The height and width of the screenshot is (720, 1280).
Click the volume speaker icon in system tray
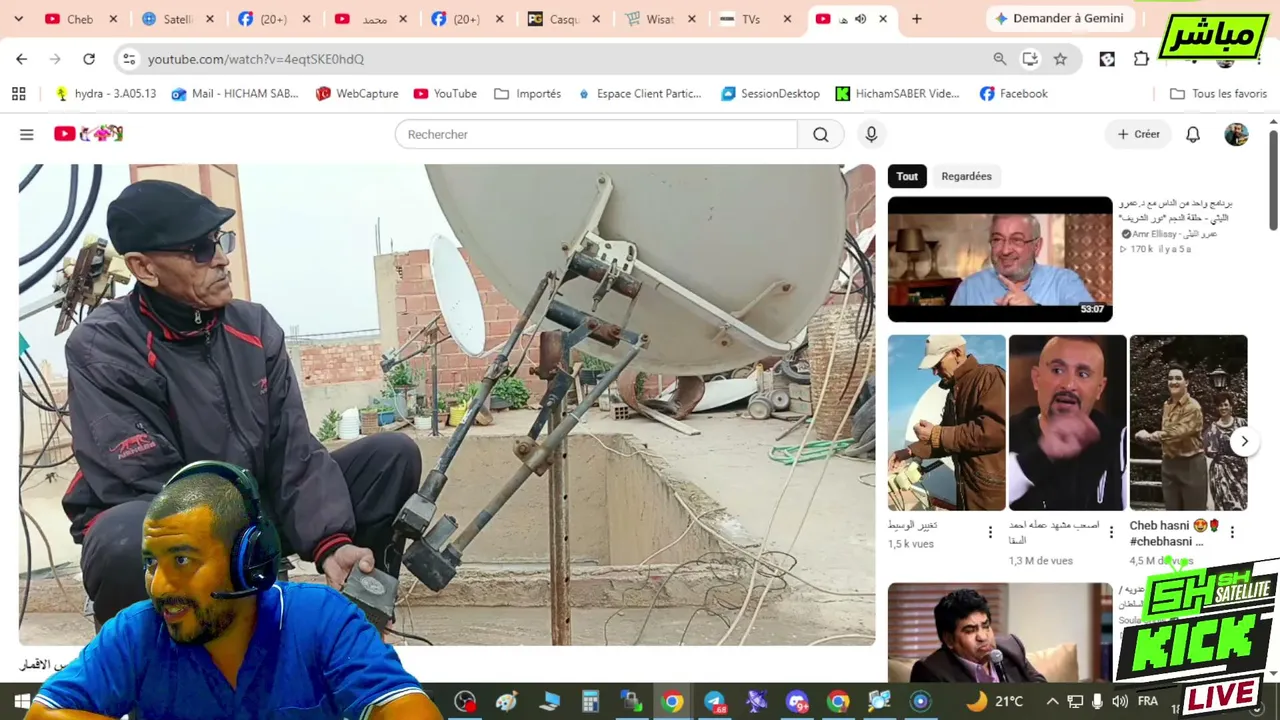pos(1120,701)
